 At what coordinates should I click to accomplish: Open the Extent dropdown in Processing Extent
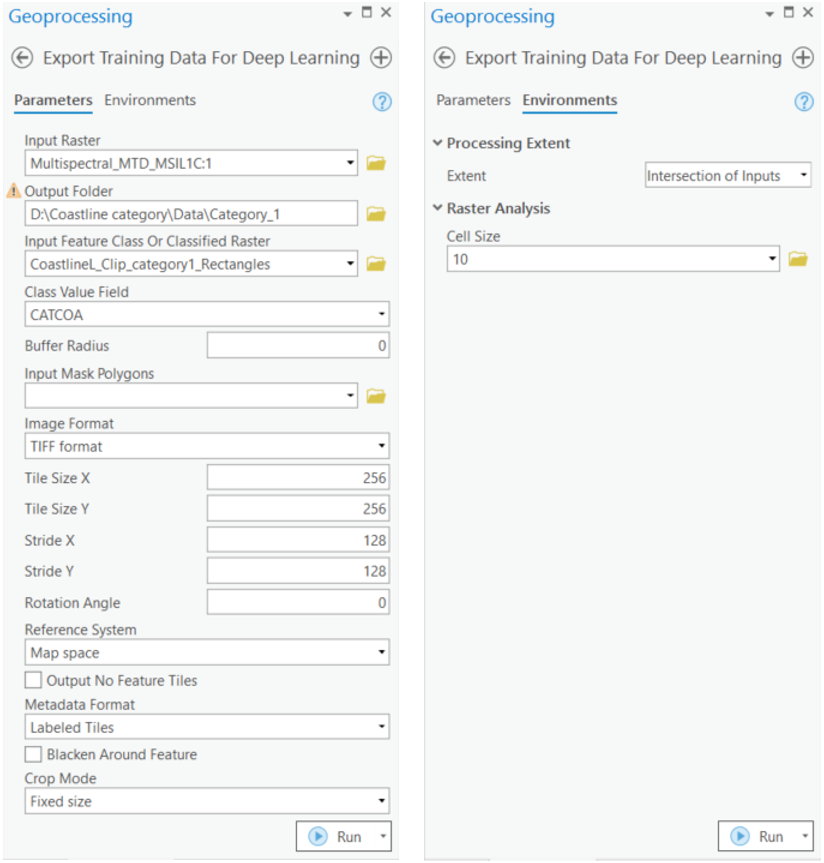click(x=727, y=176)
